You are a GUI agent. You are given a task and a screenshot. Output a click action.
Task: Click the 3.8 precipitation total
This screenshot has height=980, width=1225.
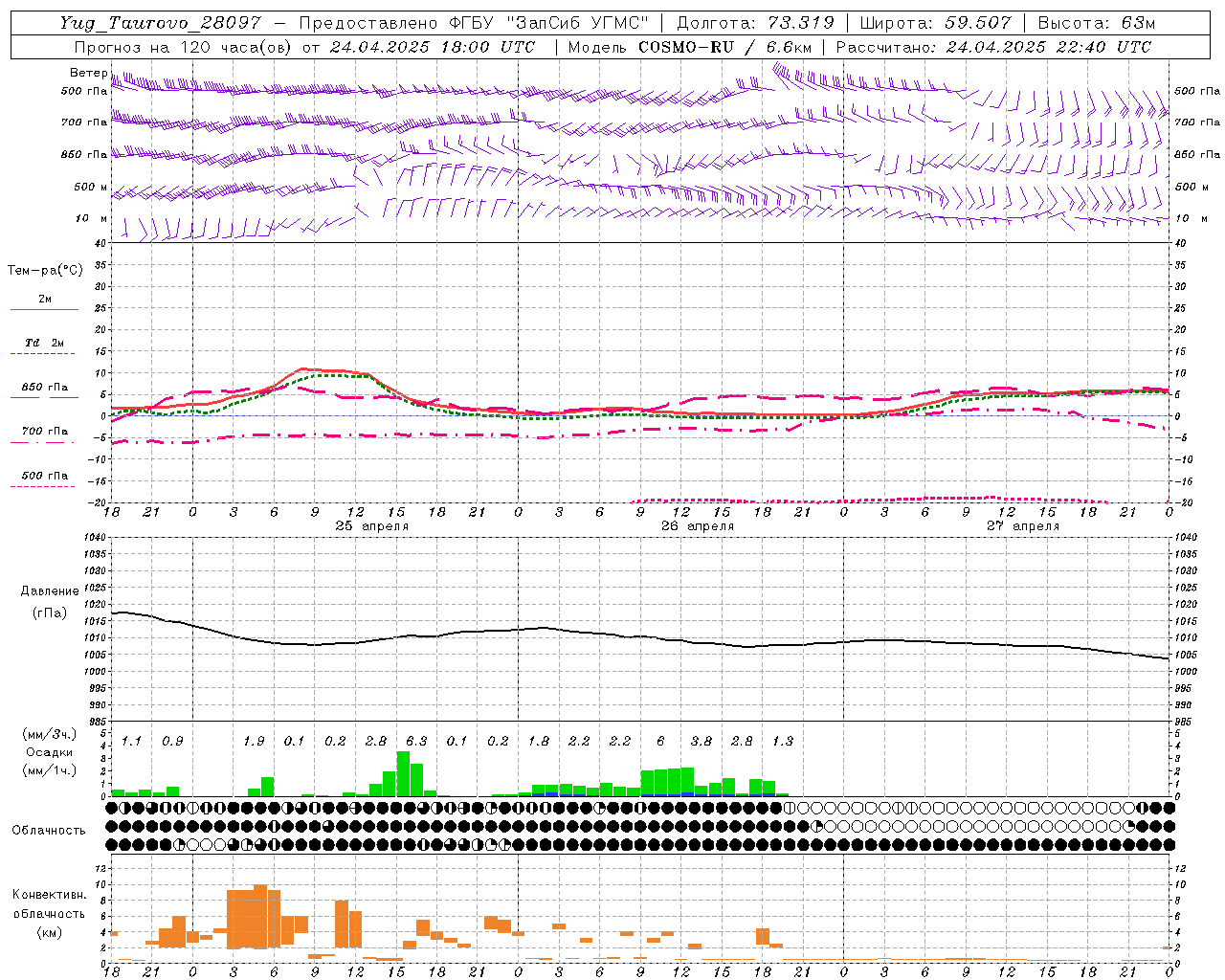[x=702, y=741]
